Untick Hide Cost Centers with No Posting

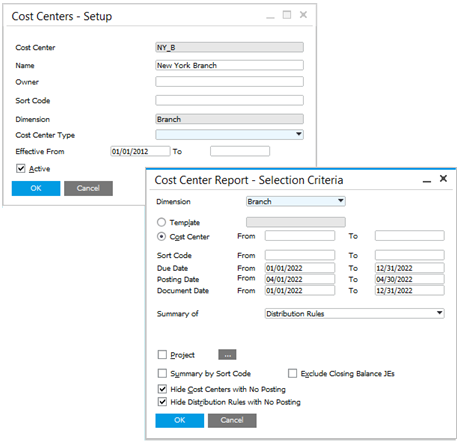pyautogui.click(x=162, y=389)
